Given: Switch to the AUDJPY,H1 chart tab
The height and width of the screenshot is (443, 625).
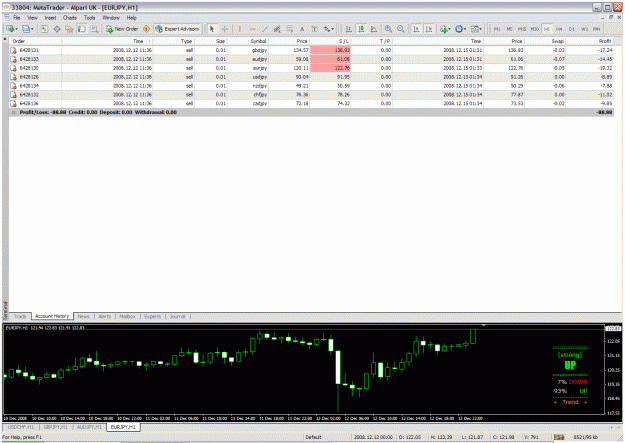Looking at the screenshot, I should tap(89, 427).
